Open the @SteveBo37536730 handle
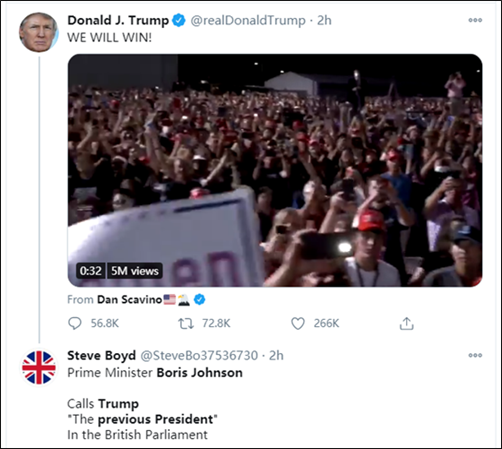Screen dimensions: 502x449 [x=199, y=356]
